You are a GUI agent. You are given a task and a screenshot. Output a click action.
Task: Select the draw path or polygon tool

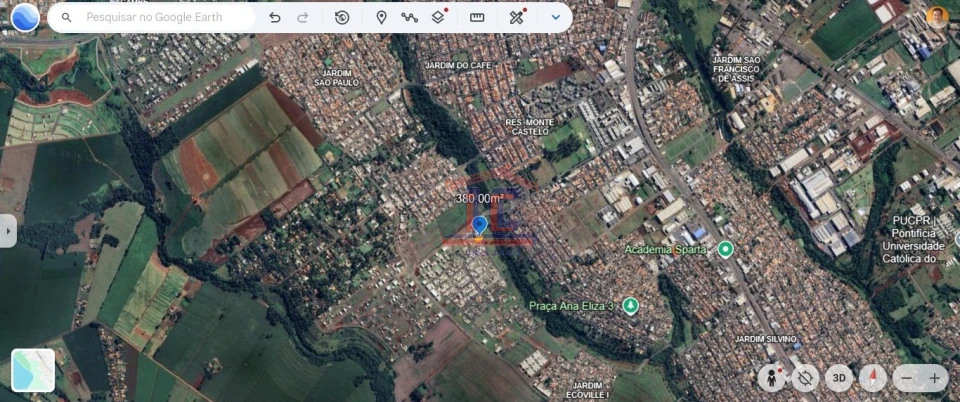(409, 17)
